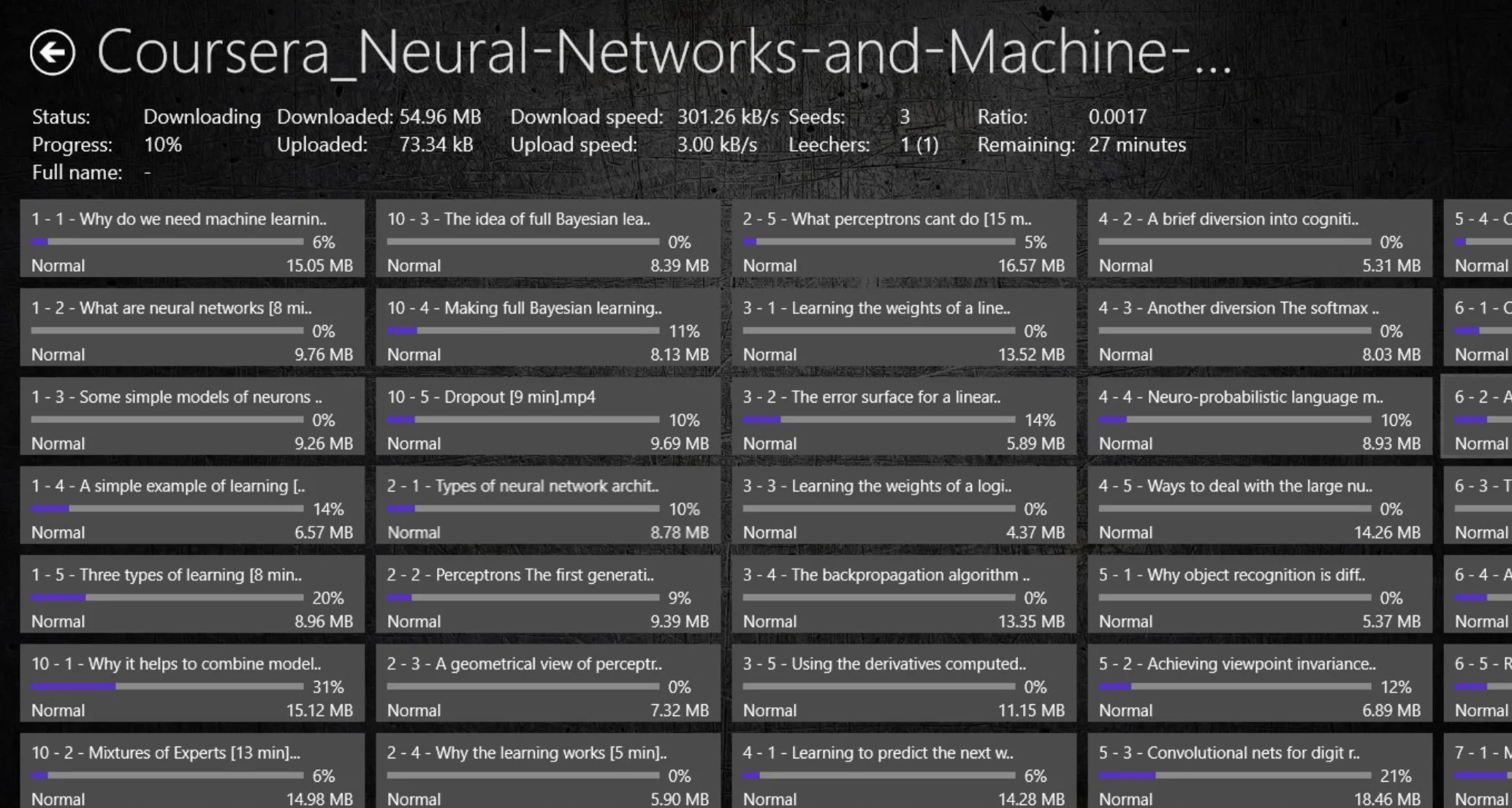Choose the title '3 - 2 - The error surface for a linear..'
This screenshot has width=1512, height=808.
pos(872,397)
